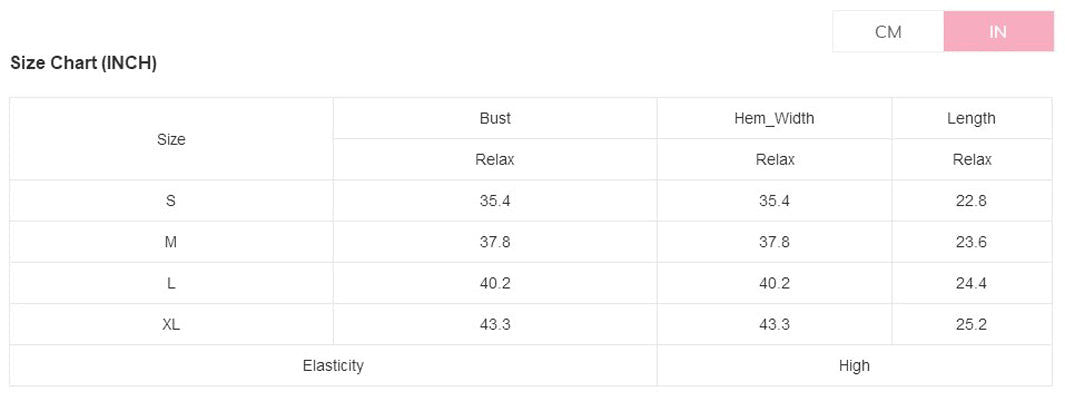Switch size units to CM
This screenshot has width=1065, height=401.
coord(888,32)
